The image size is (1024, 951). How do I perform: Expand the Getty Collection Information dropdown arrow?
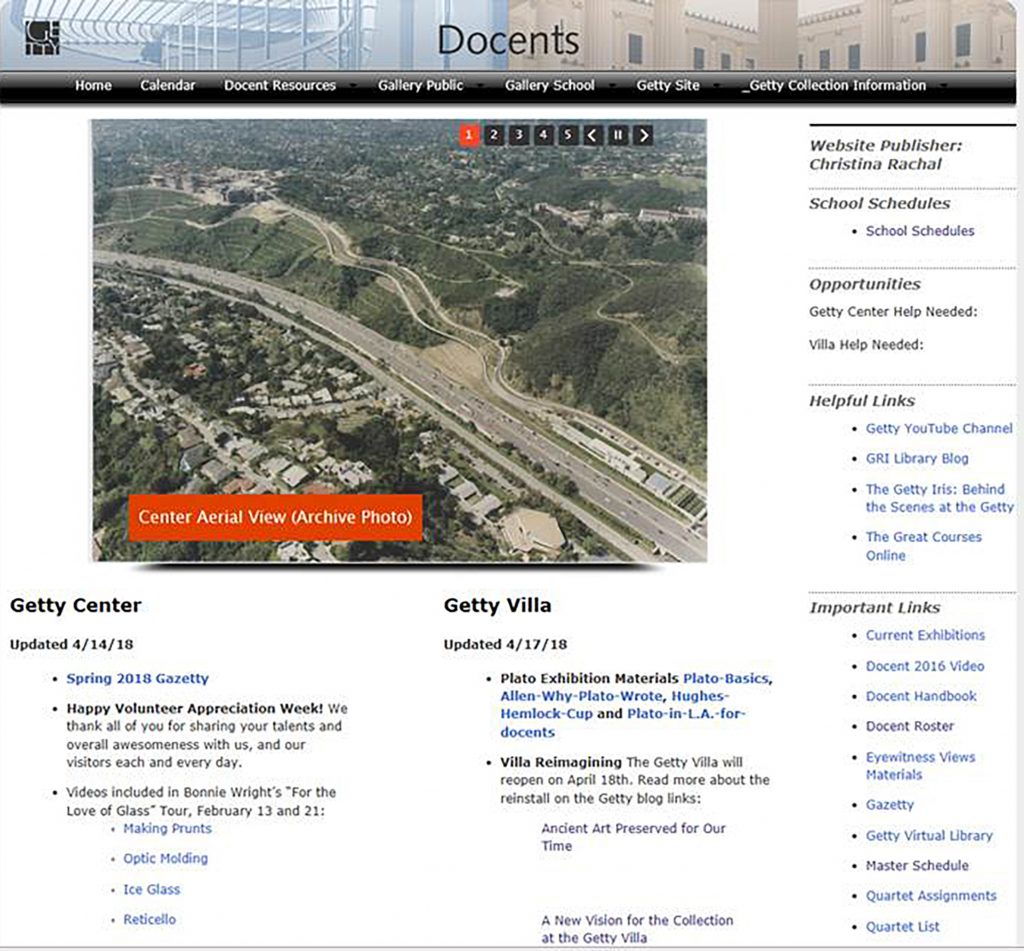[944, 86]
